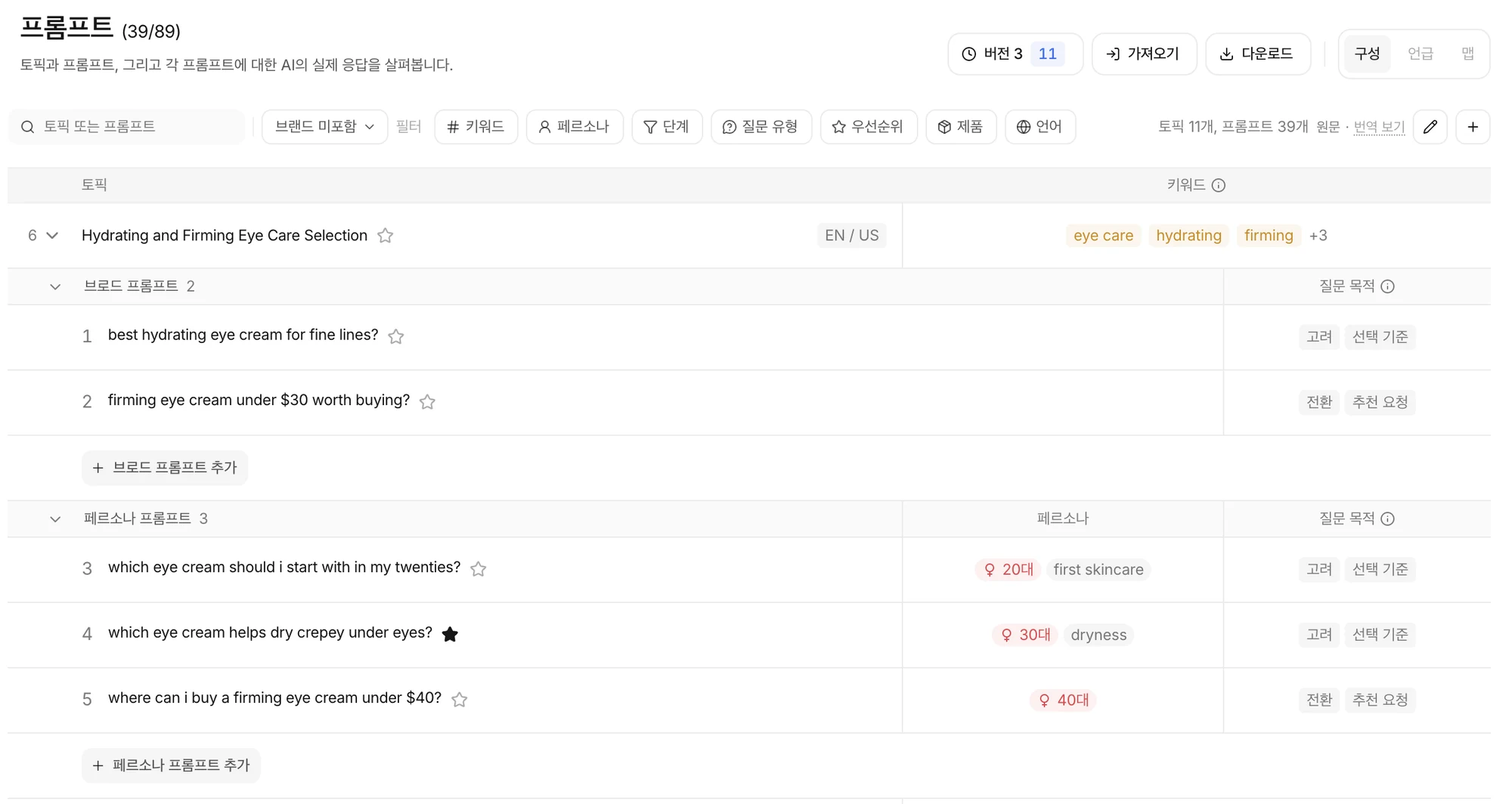Click the 'first skincare' persona tag
Viewport: 1512px width, 804px height.
(1098, 570)
